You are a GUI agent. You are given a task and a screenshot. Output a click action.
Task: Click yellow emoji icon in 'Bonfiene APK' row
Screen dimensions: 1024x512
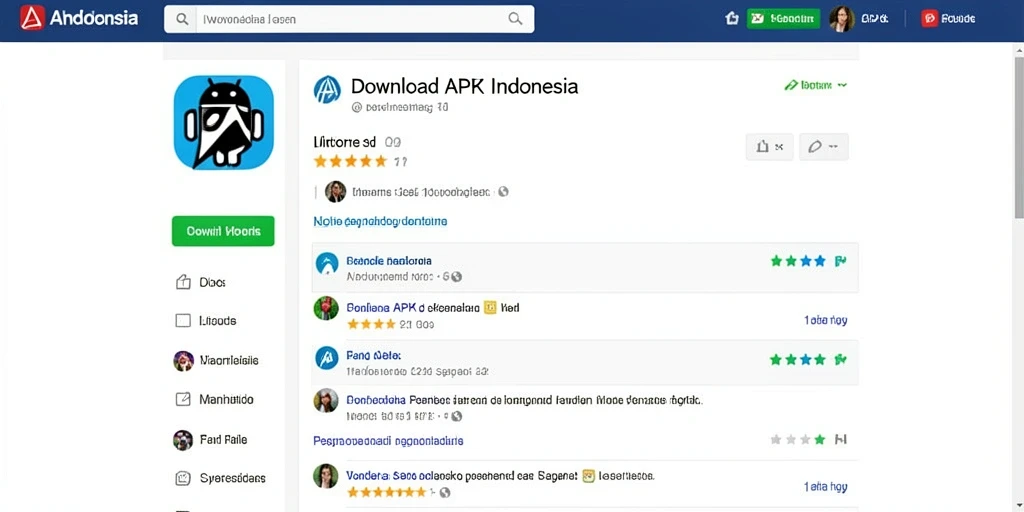[x=490, y=307]
